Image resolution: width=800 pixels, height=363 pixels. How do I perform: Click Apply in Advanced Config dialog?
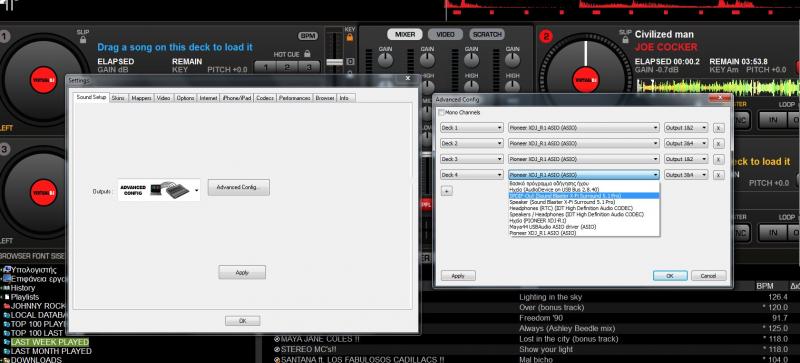(458, 276)
